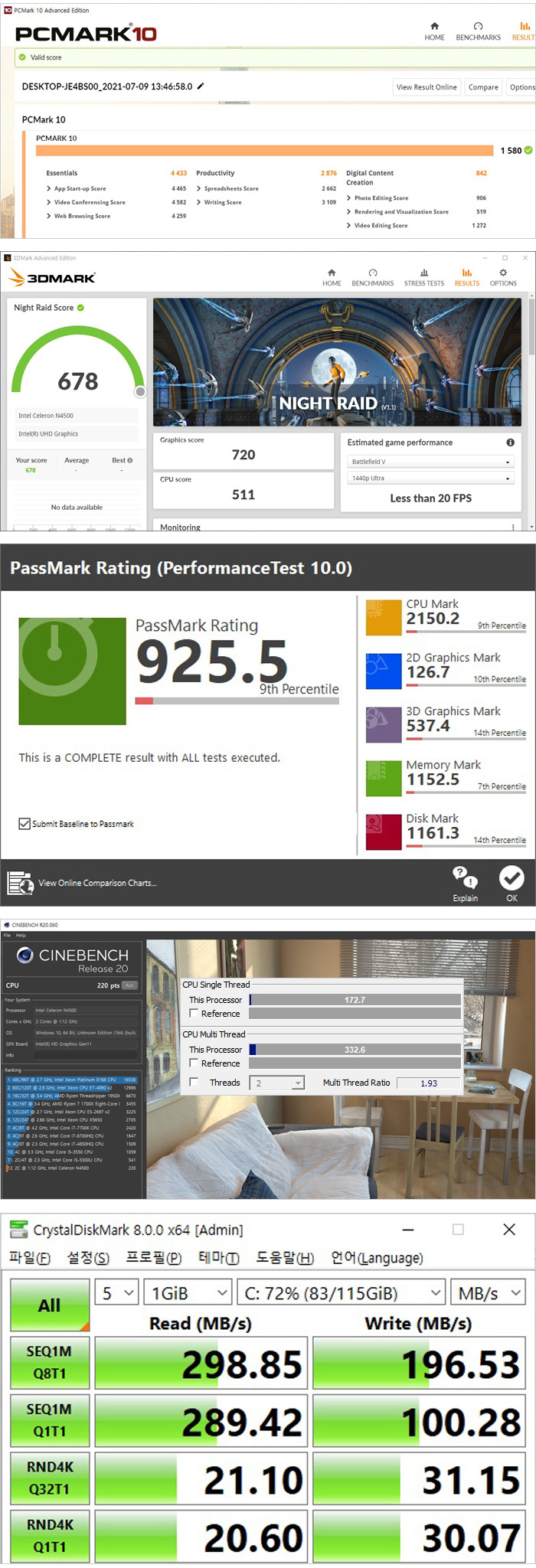This screenshot has height=1568, width=536.
Task: Expand Rendering and Visualization Score details
Action: click(349, 211)
